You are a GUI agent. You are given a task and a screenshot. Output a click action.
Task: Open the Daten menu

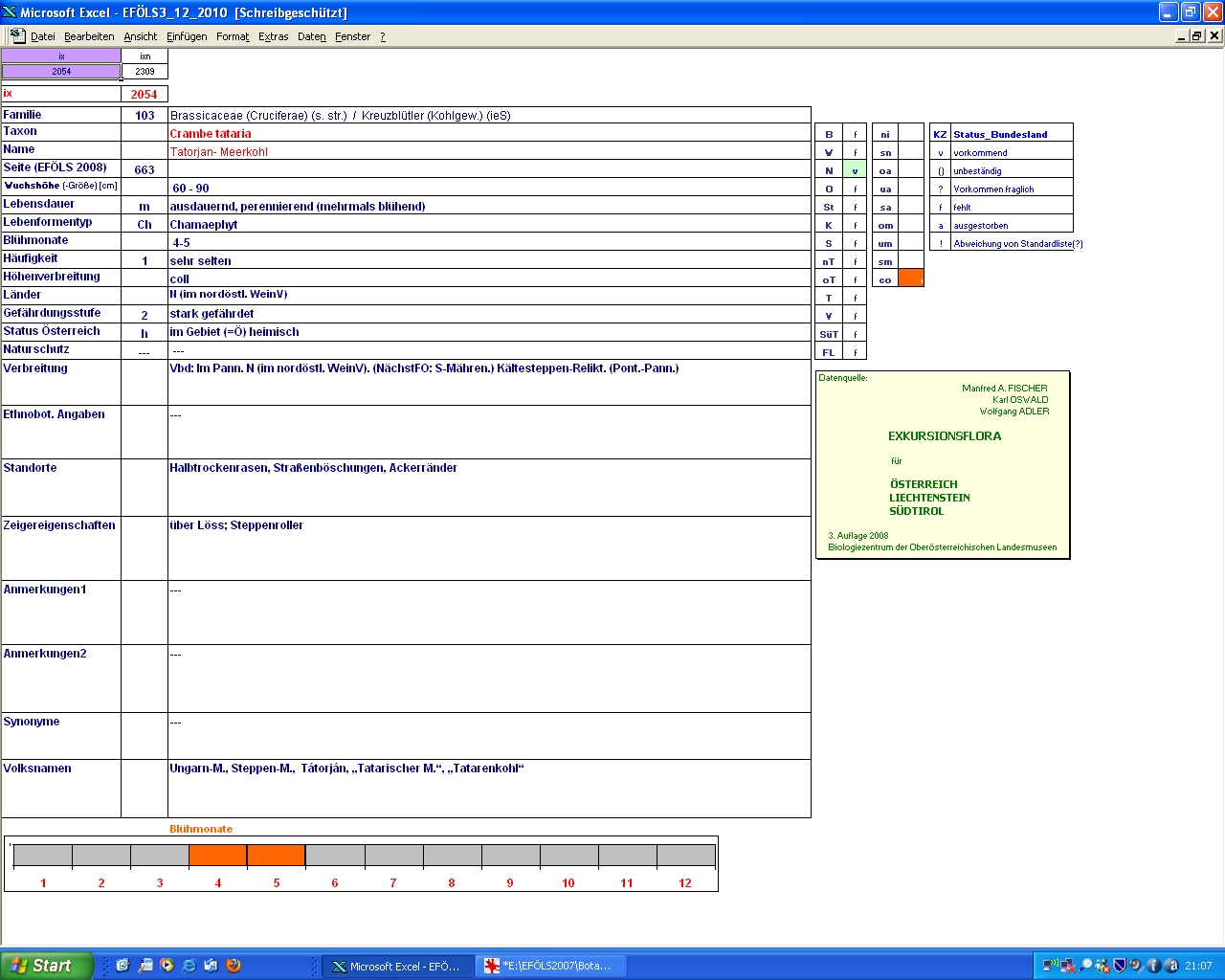coord(312,36)
